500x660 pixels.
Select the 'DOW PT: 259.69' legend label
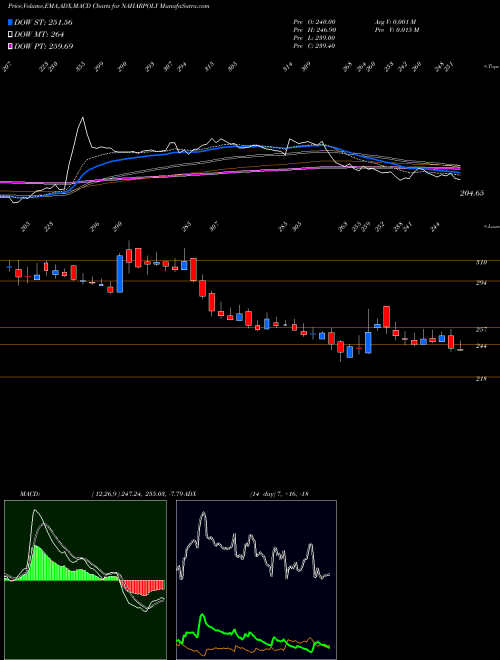click(x=44, y=46)
